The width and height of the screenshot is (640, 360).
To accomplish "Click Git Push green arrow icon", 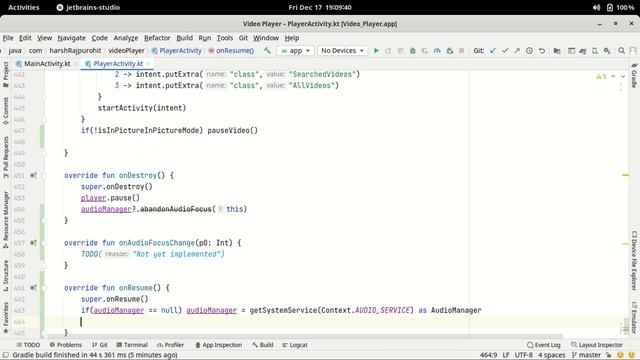I will tap(517, 51).
